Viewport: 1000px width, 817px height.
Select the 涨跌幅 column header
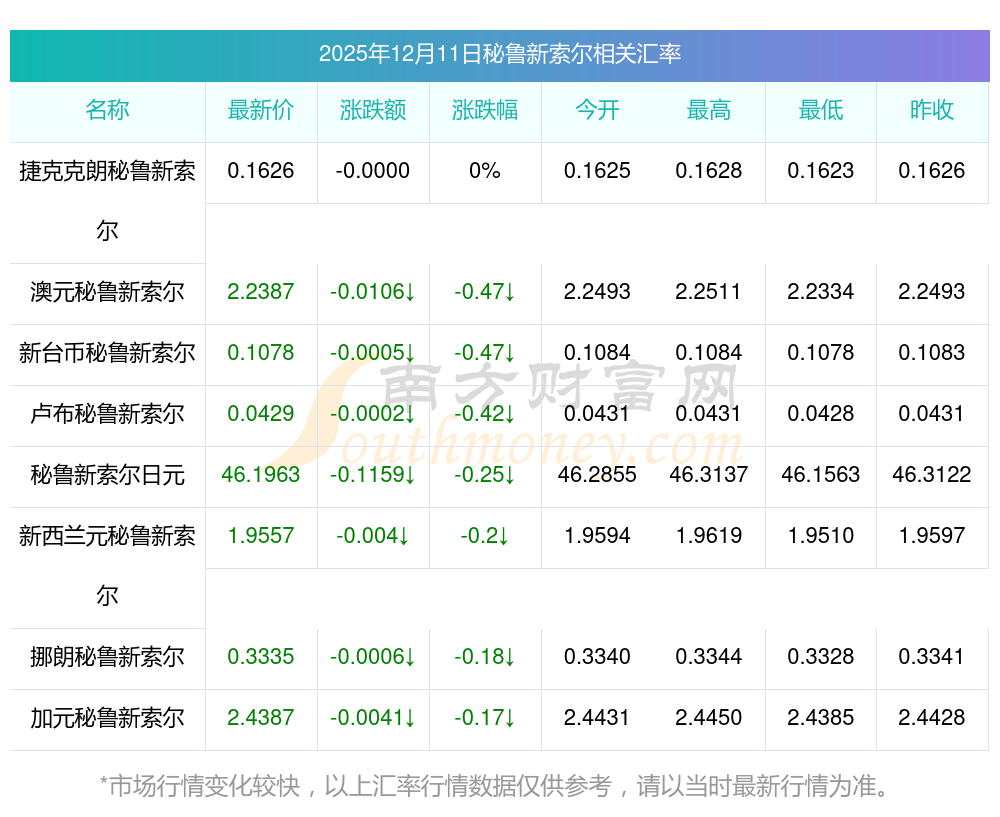point(485,110)
